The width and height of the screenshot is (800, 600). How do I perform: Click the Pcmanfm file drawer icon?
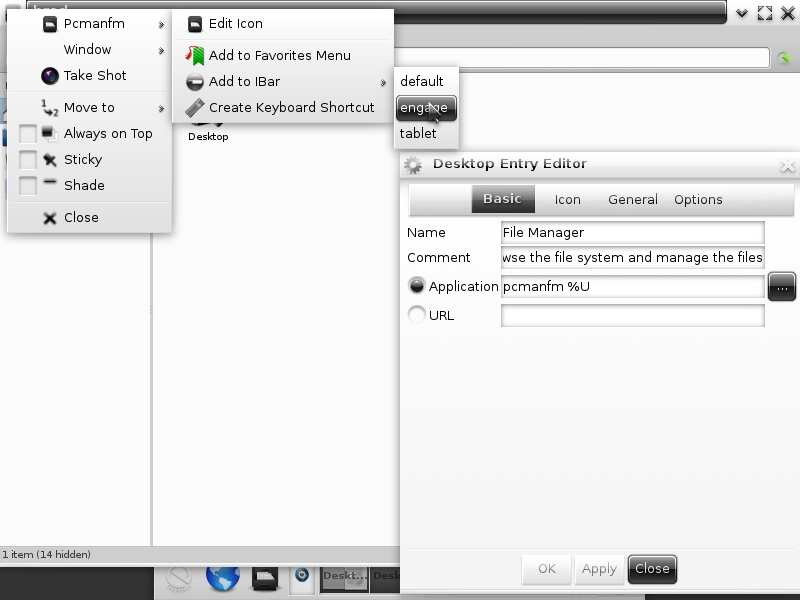click(50, 24)
